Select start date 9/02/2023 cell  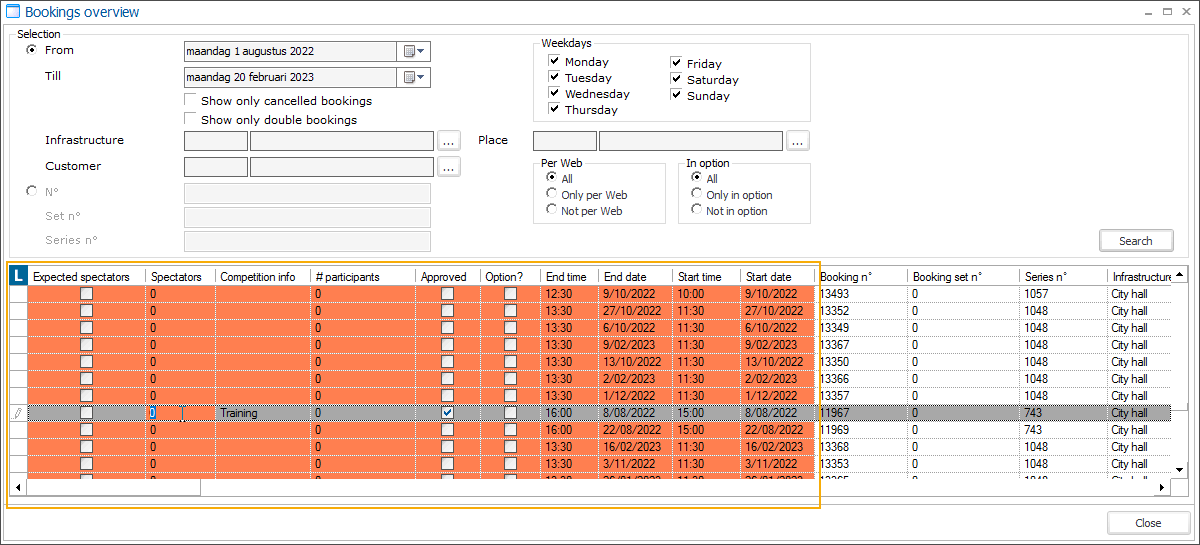[778, 345]
